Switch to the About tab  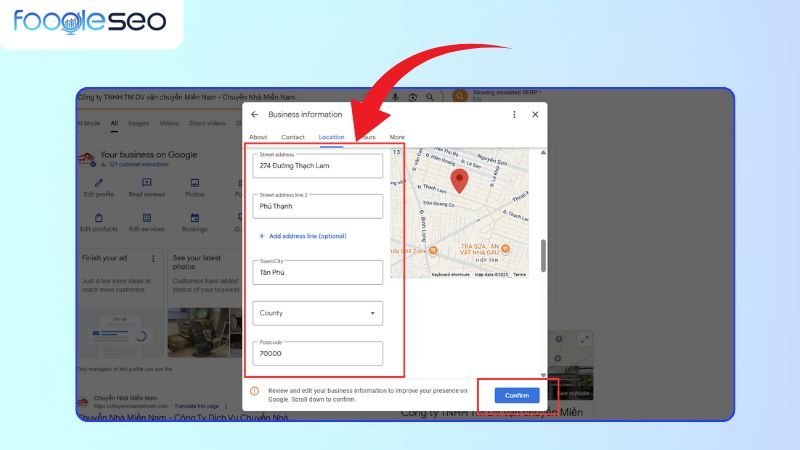click(x=258, y=137)
